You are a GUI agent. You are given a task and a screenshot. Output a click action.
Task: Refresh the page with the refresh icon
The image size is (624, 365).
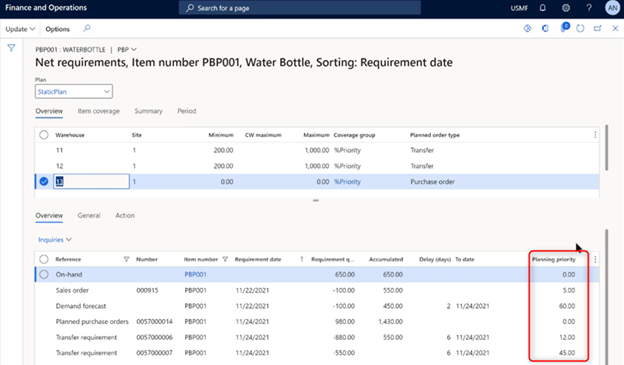(580, 28)
